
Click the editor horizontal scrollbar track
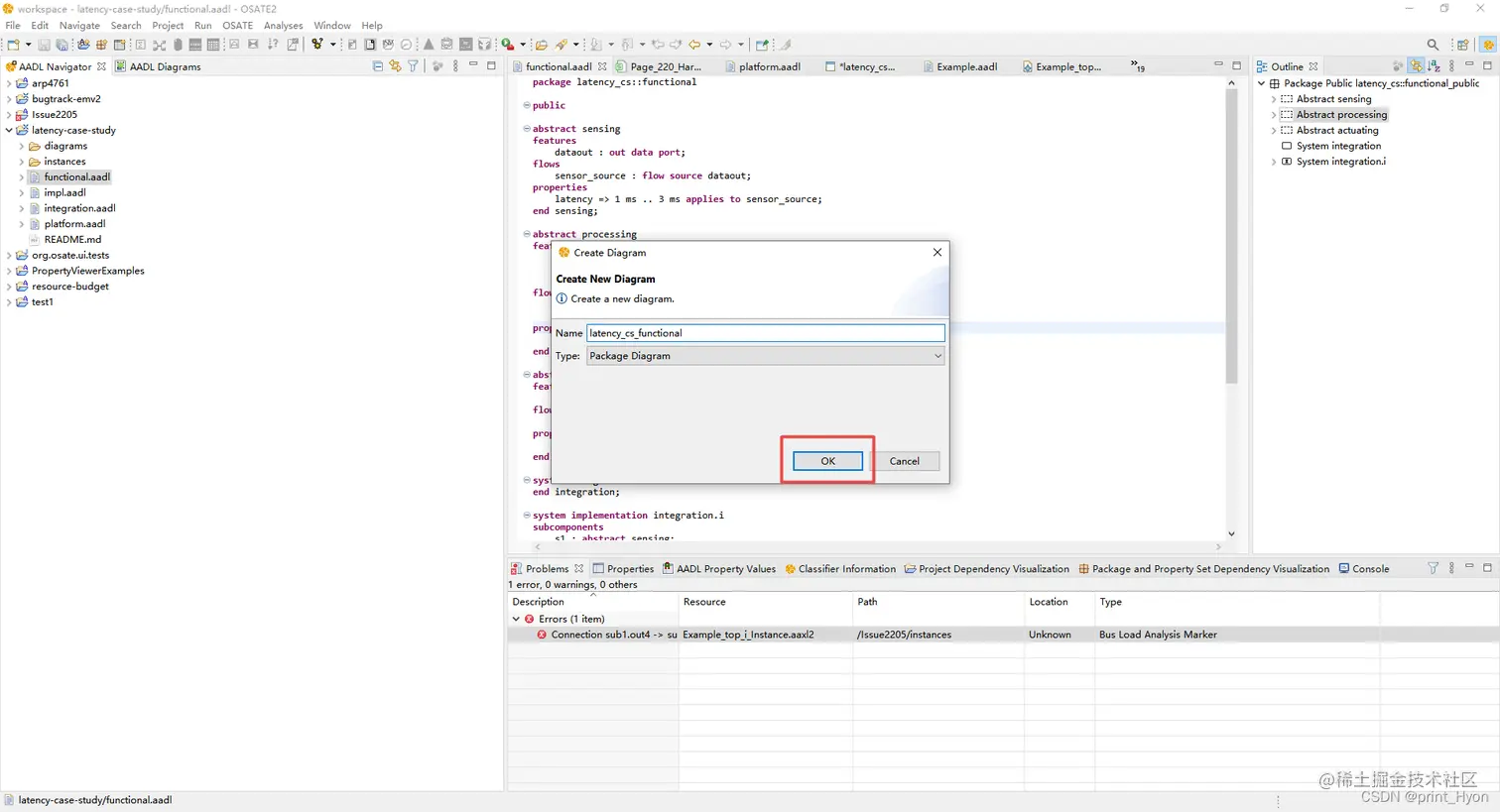click(878, 546)
